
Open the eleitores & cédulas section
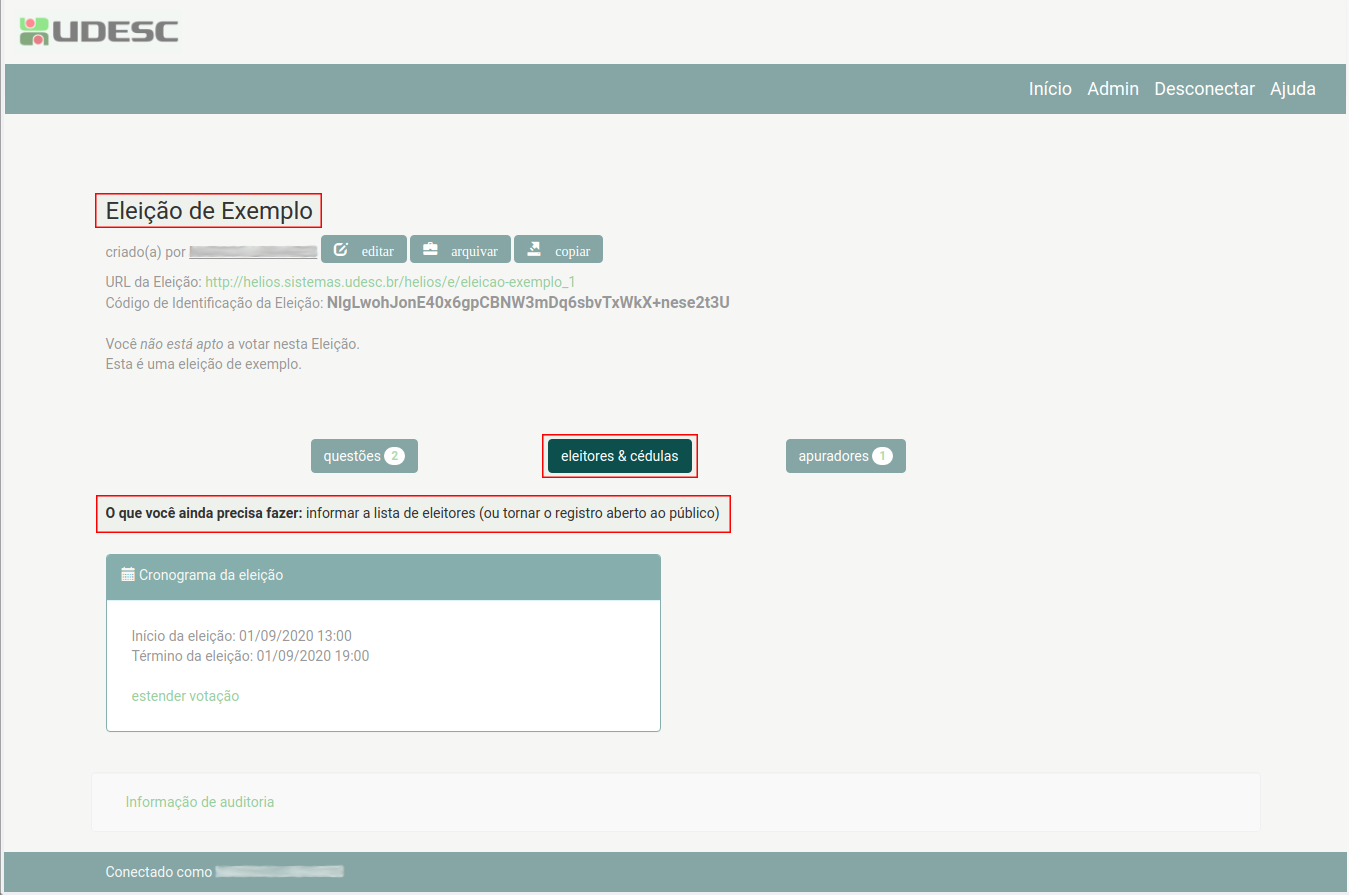(x=620, y=456)
